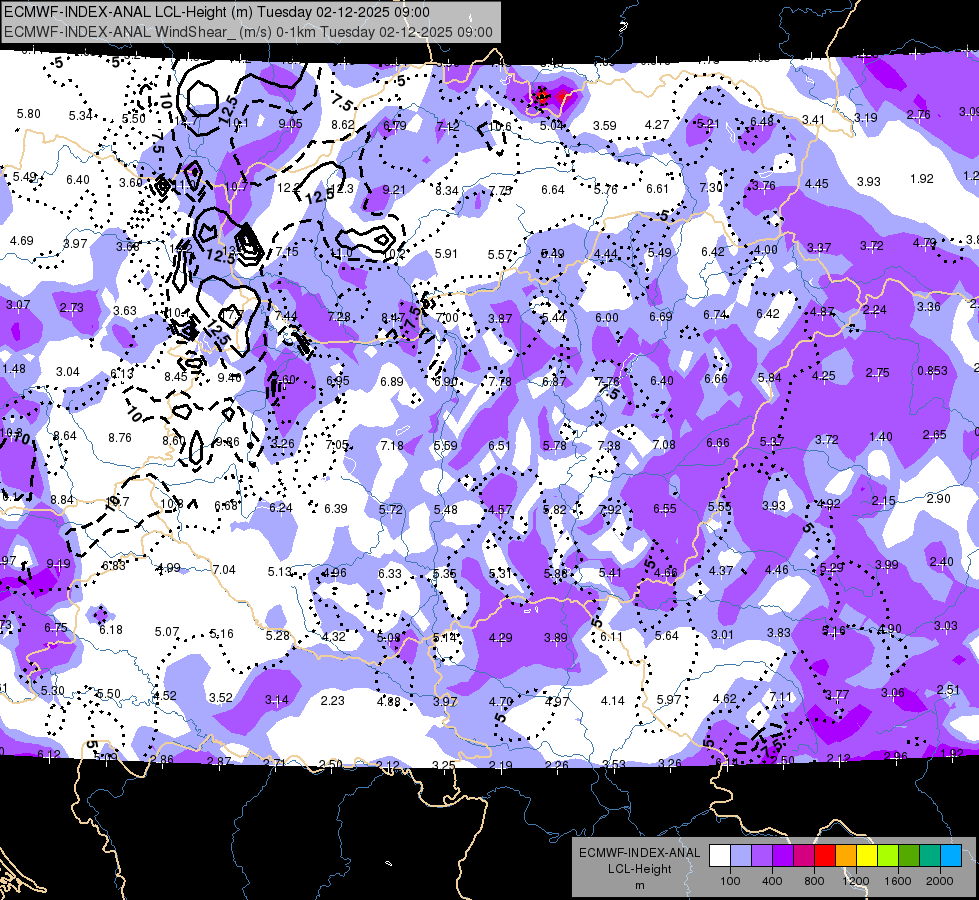Click the contour label '12.5' near '12.3'
This screenshot has height=900, width=979.
pyautogui.click(x=320, y=196)
